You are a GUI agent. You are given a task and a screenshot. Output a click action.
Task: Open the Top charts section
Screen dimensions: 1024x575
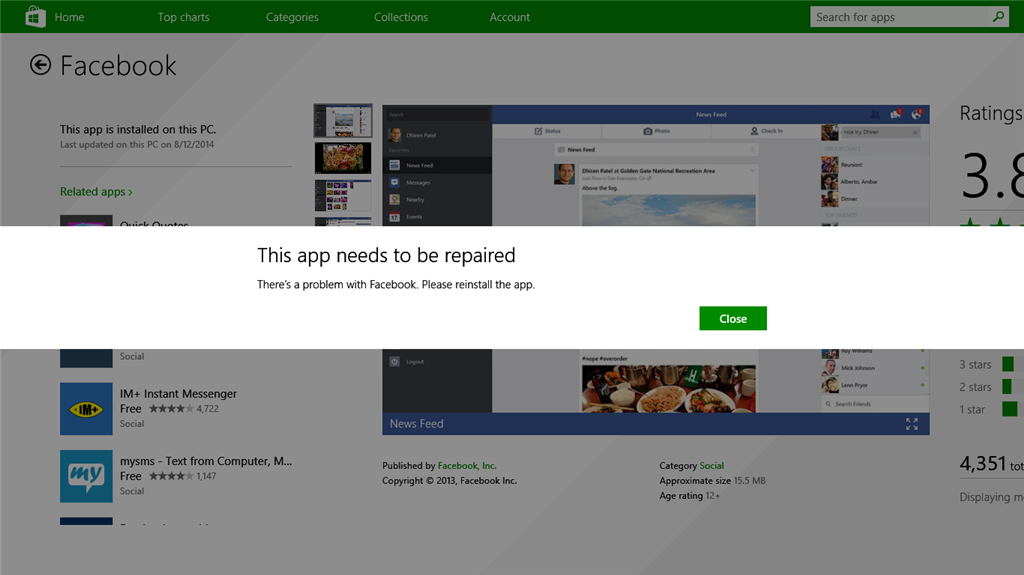[x=184, y=17]
